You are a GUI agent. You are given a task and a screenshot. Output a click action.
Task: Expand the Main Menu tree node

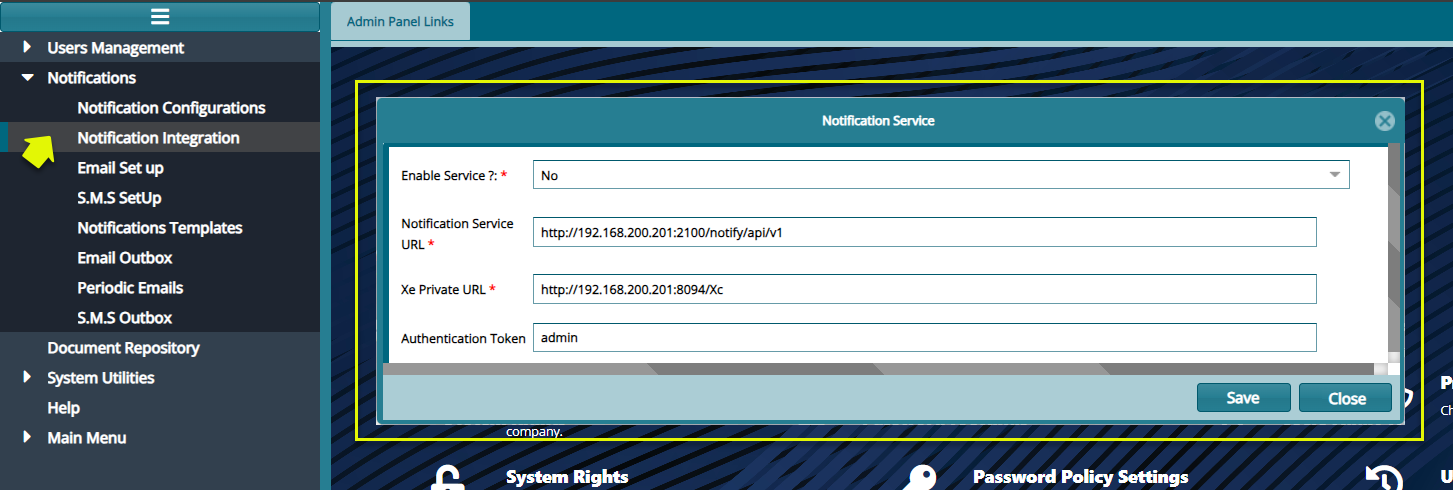pyautogui.click(x=27, y=437)
